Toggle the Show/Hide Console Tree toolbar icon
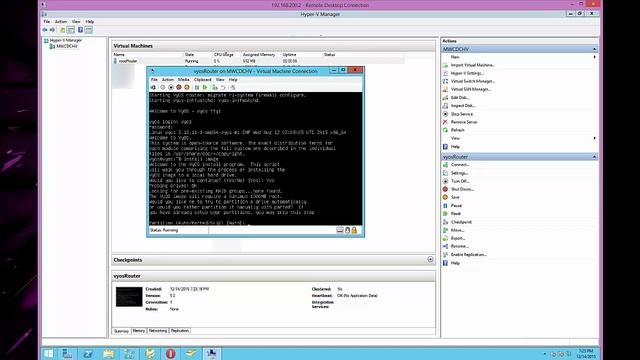The image size is (640, 360). point(71,30)
